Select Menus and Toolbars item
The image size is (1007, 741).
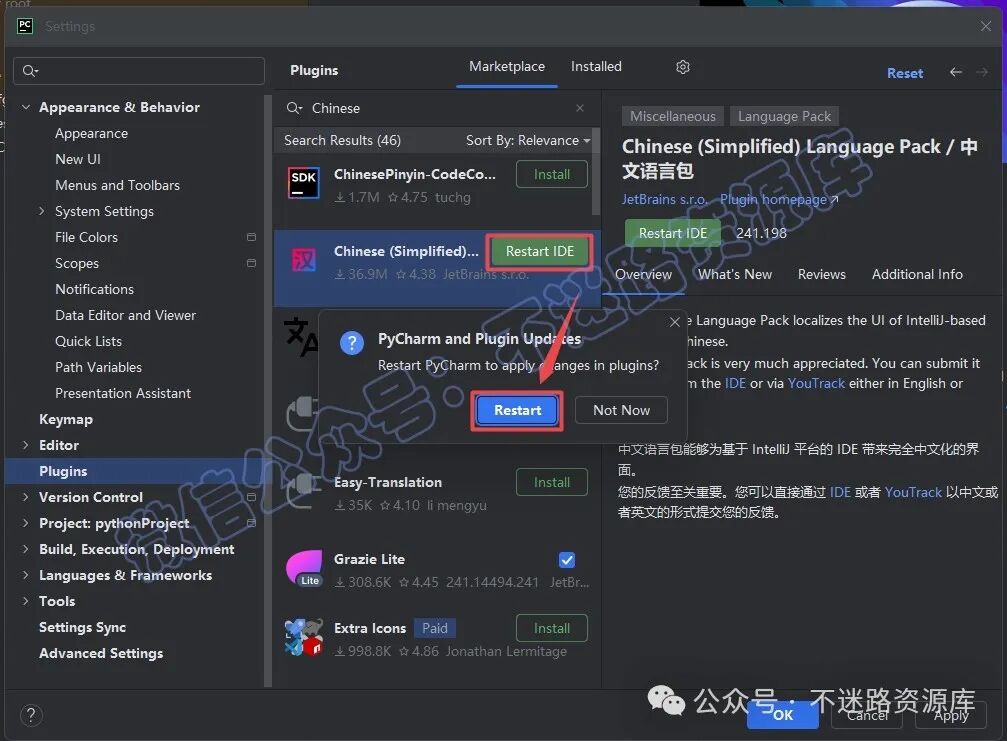click(118, 185)
